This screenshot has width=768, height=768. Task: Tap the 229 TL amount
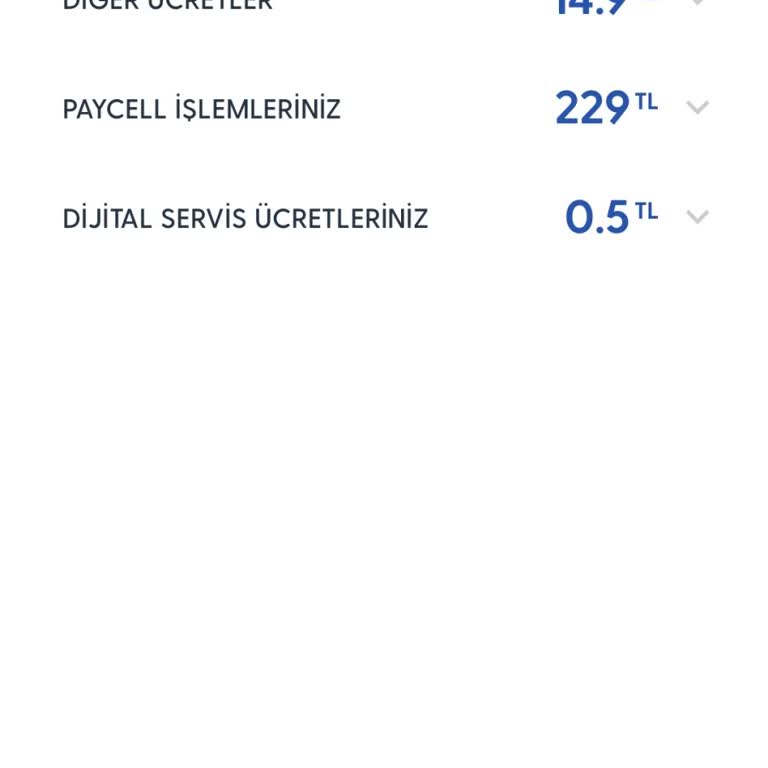click(x=606, y=107)
